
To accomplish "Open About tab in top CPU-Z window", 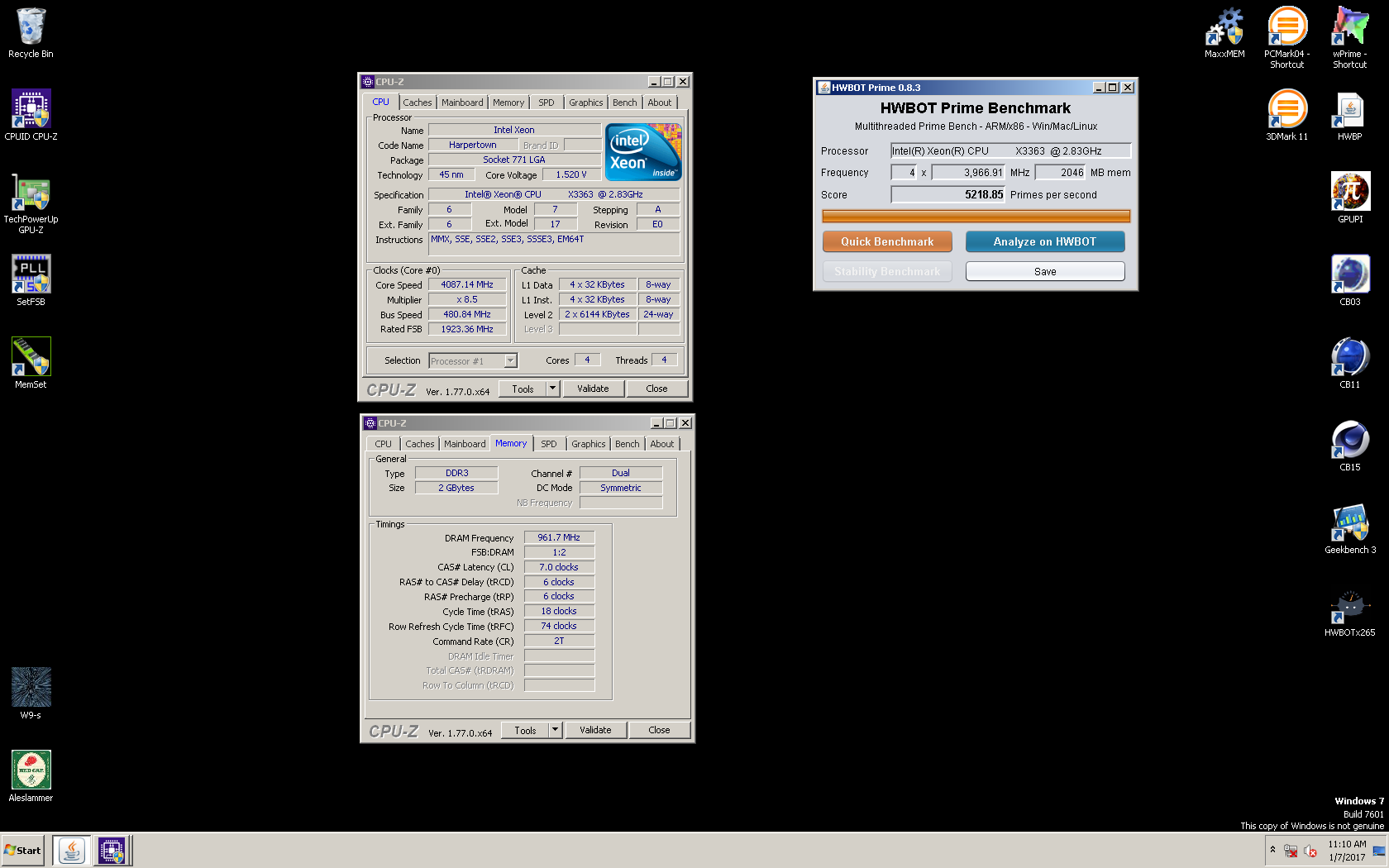I will click(x=660, y=103).
